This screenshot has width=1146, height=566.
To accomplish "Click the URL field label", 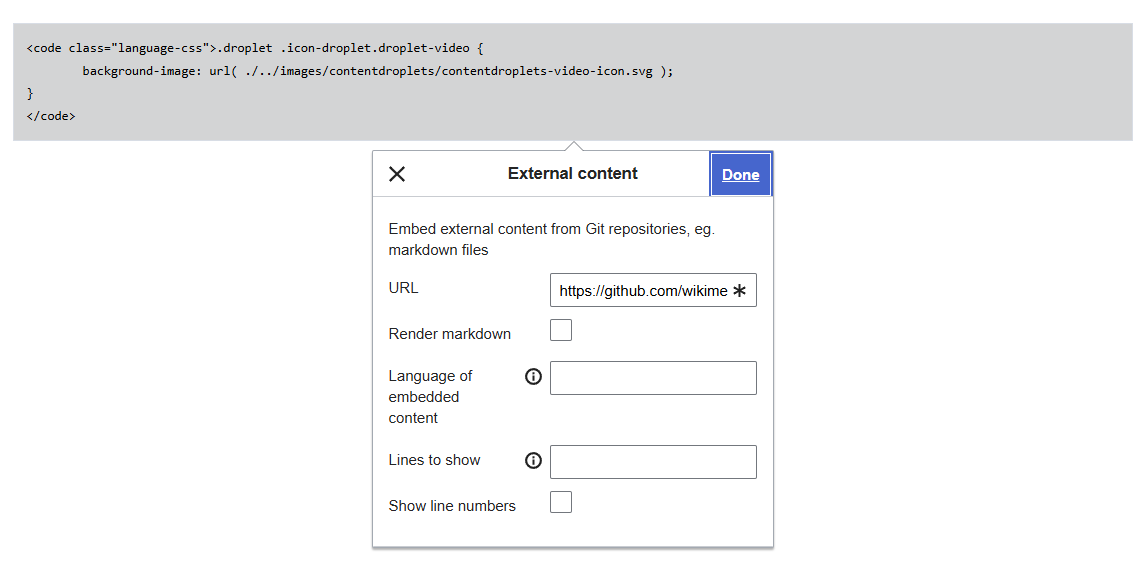I will tap(403, 288).
